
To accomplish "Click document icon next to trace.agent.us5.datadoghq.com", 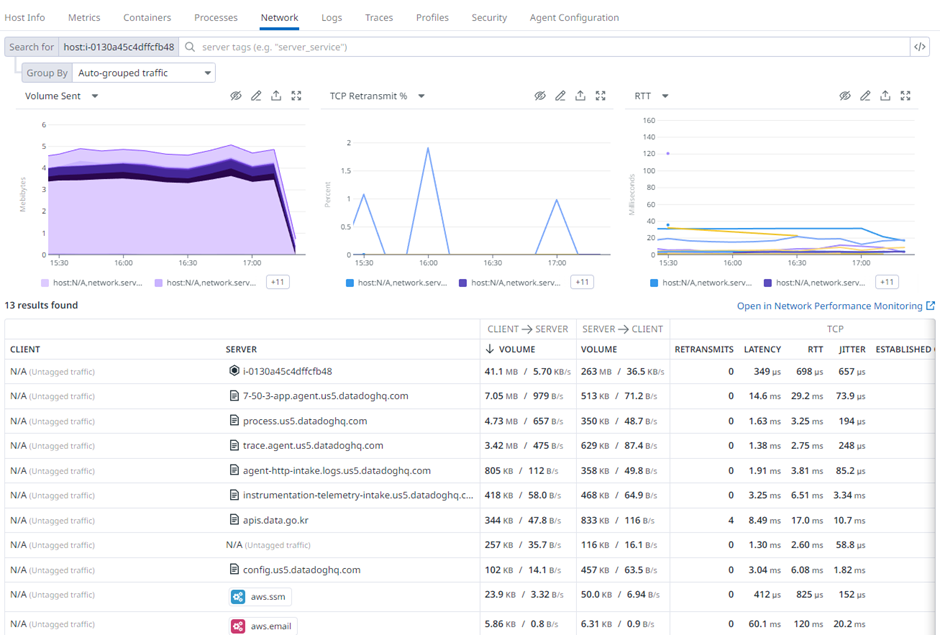I will coord(234,446).
